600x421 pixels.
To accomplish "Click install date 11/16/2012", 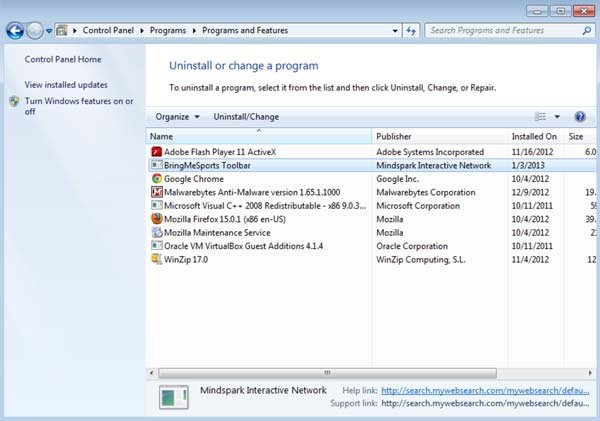I will pos(532,152).
